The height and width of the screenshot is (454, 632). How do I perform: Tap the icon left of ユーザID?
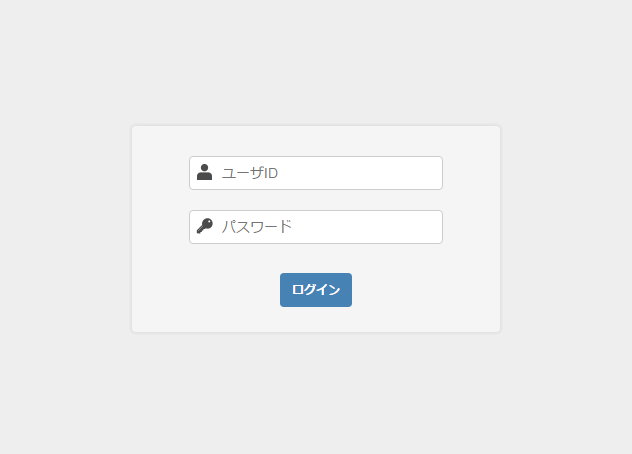[204, 172]
